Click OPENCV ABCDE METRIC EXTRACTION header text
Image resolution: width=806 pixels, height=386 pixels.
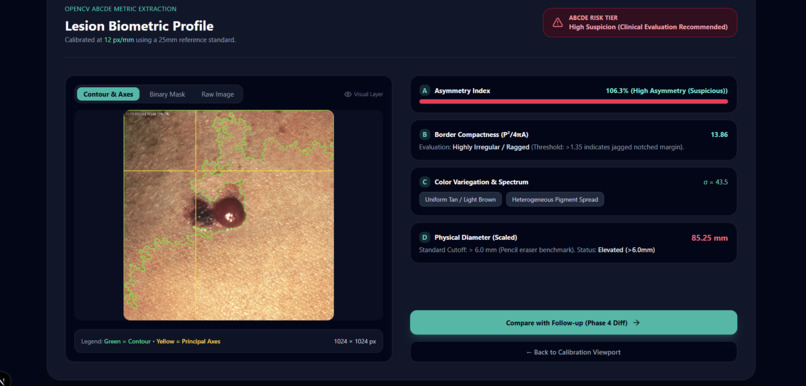[x=120, y=9]
